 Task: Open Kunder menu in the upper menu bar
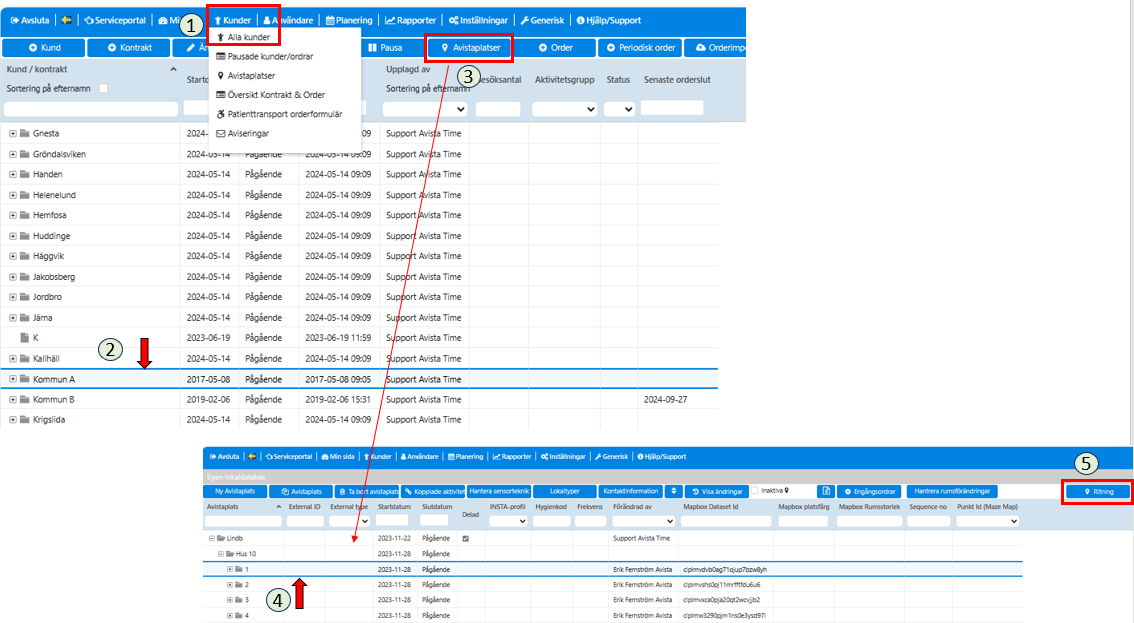(x=232, y=20)
